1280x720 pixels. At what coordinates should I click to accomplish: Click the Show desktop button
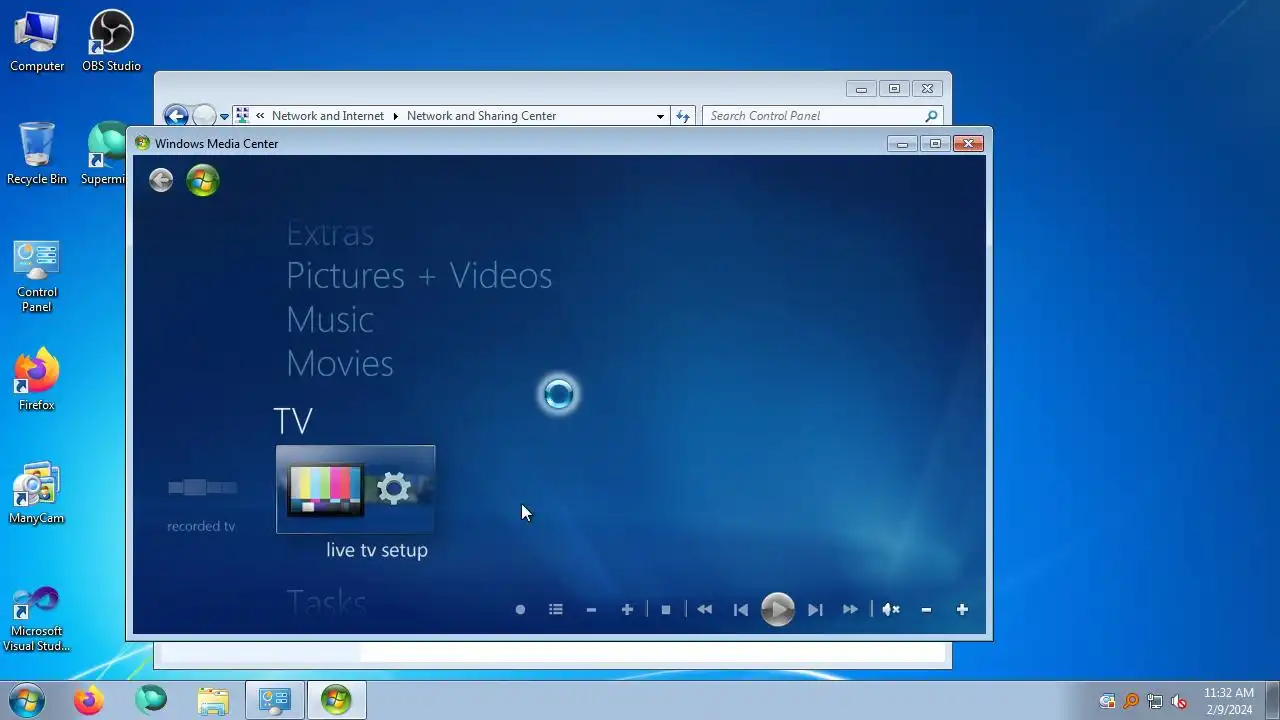click(1272, 700)
